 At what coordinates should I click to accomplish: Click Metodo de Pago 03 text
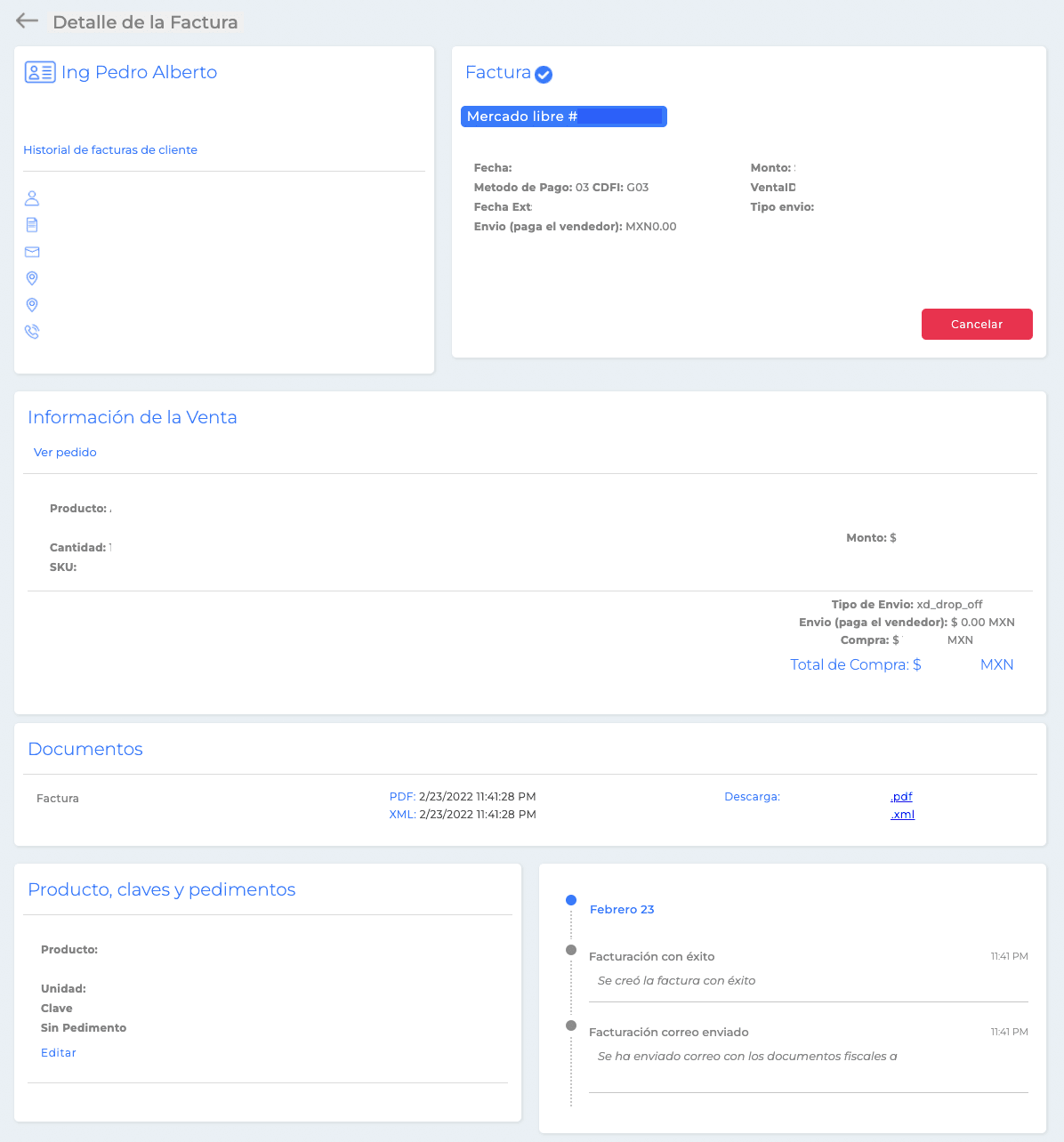pos(532,188)
